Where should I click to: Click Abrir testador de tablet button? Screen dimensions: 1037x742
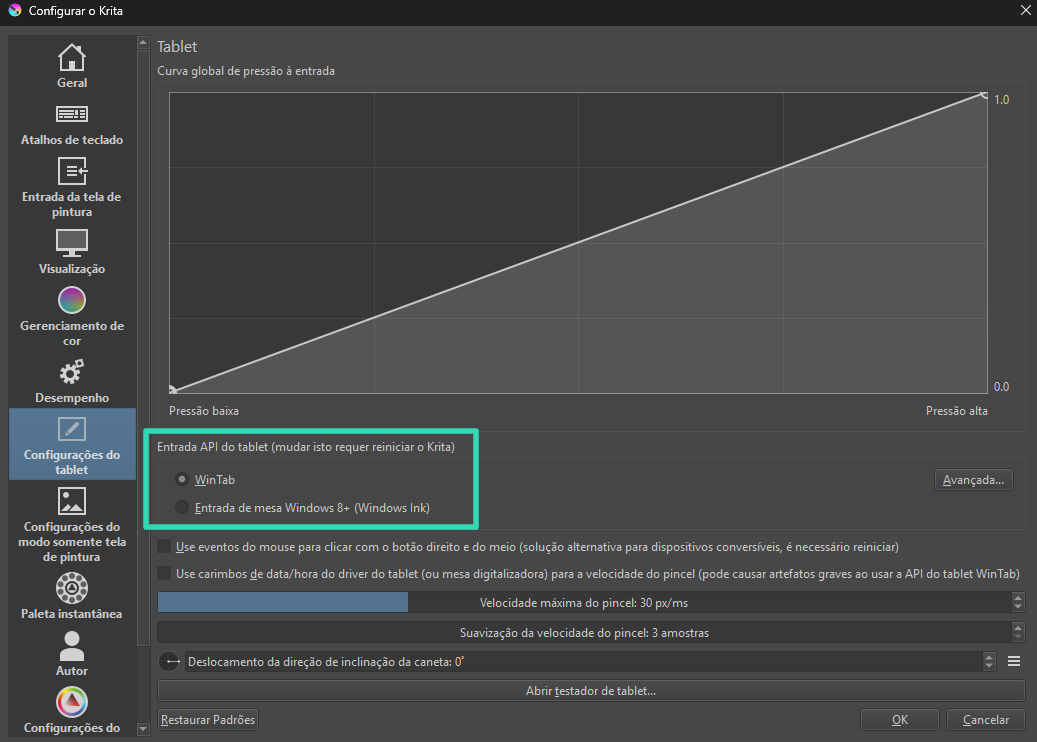pyautogui.click(x=591, y=690)
